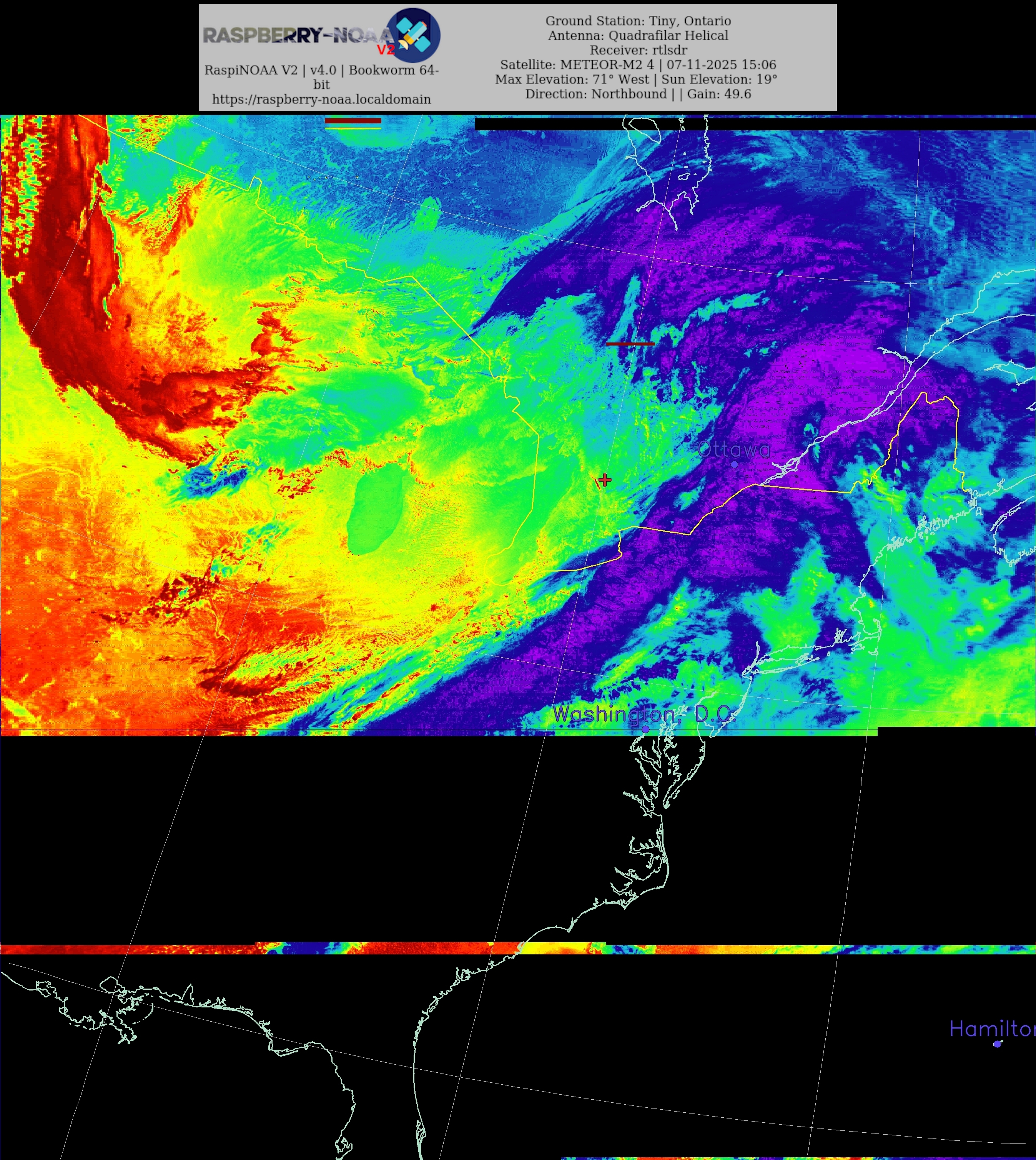The image size is (1036, 1160).
Task: Click the Satellite: METEOR-M2 4 info line
Action: [637, 64]
